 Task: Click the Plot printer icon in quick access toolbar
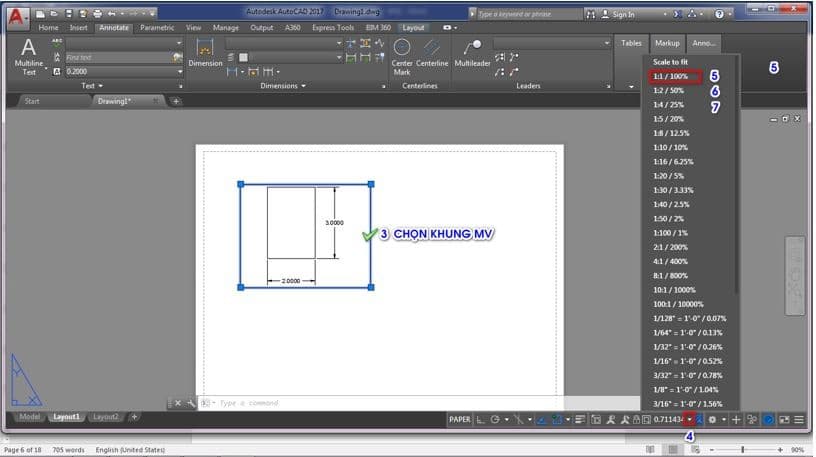coord(97,14)
